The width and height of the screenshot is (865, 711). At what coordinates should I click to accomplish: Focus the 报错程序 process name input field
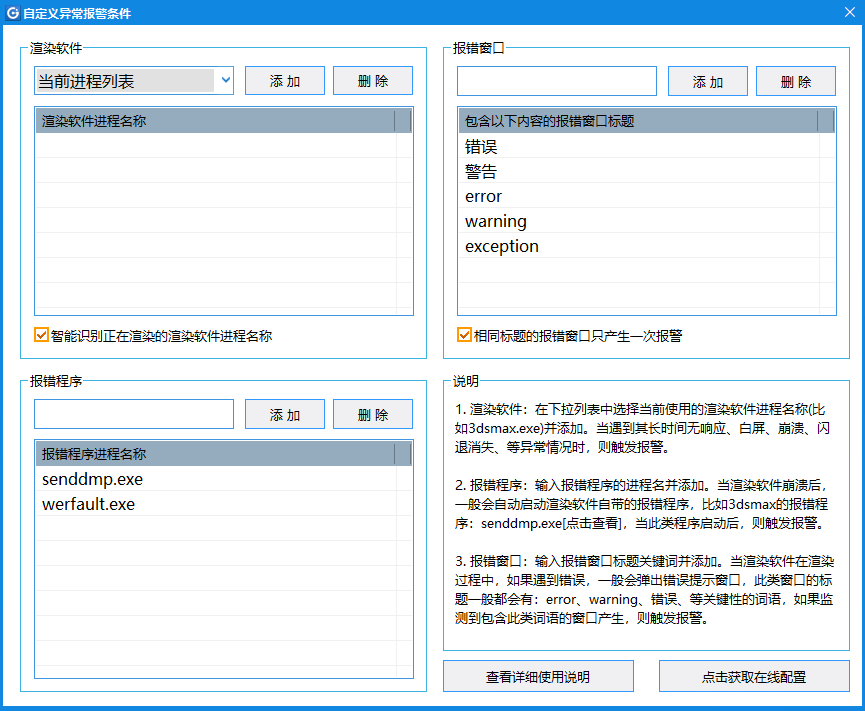coord(134,414)
